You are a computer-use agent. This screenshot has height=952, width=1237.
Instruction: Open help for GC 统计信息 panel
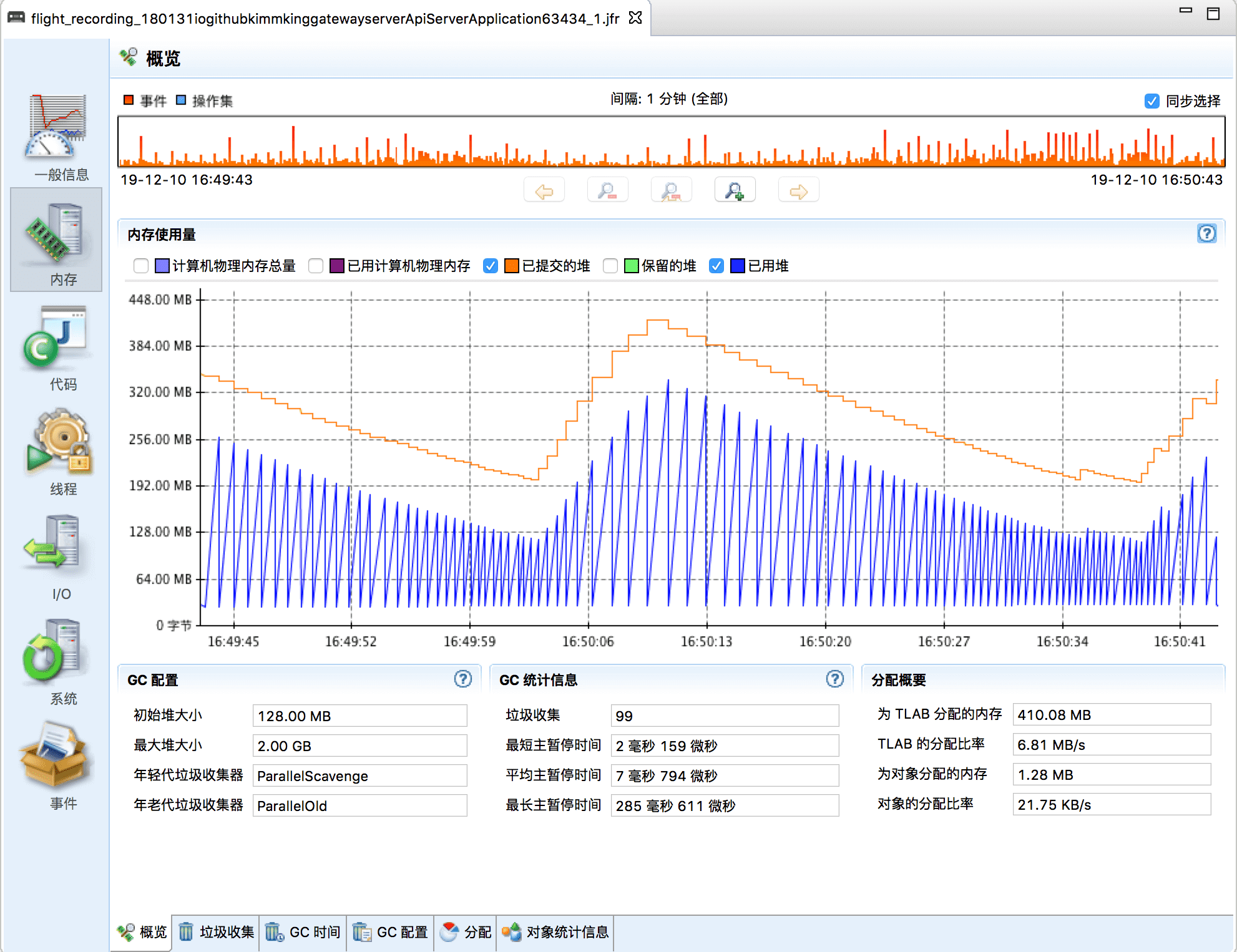pos(834,679)
